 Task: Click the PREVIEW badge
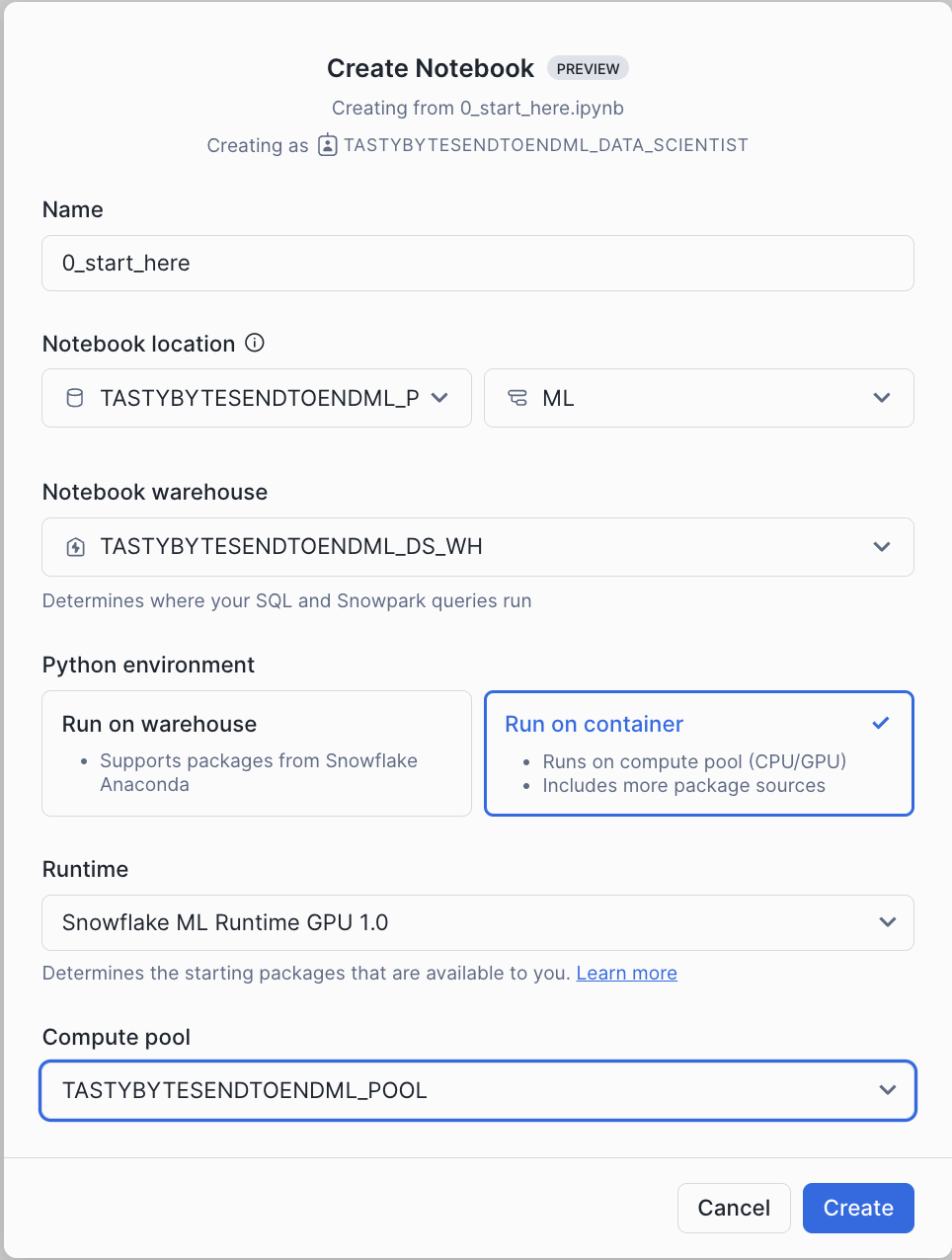[x=588, y=68]
